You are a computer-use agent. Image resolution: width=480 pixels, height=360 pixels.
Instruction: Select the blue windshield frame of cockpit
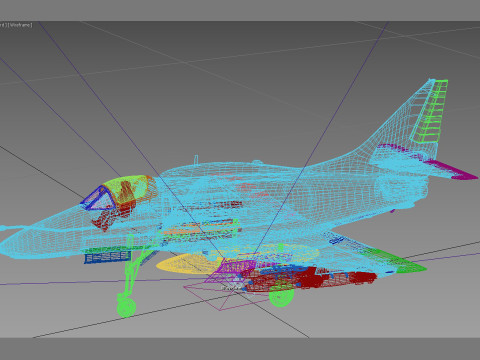pyautogui.click(x=99, y=199)
